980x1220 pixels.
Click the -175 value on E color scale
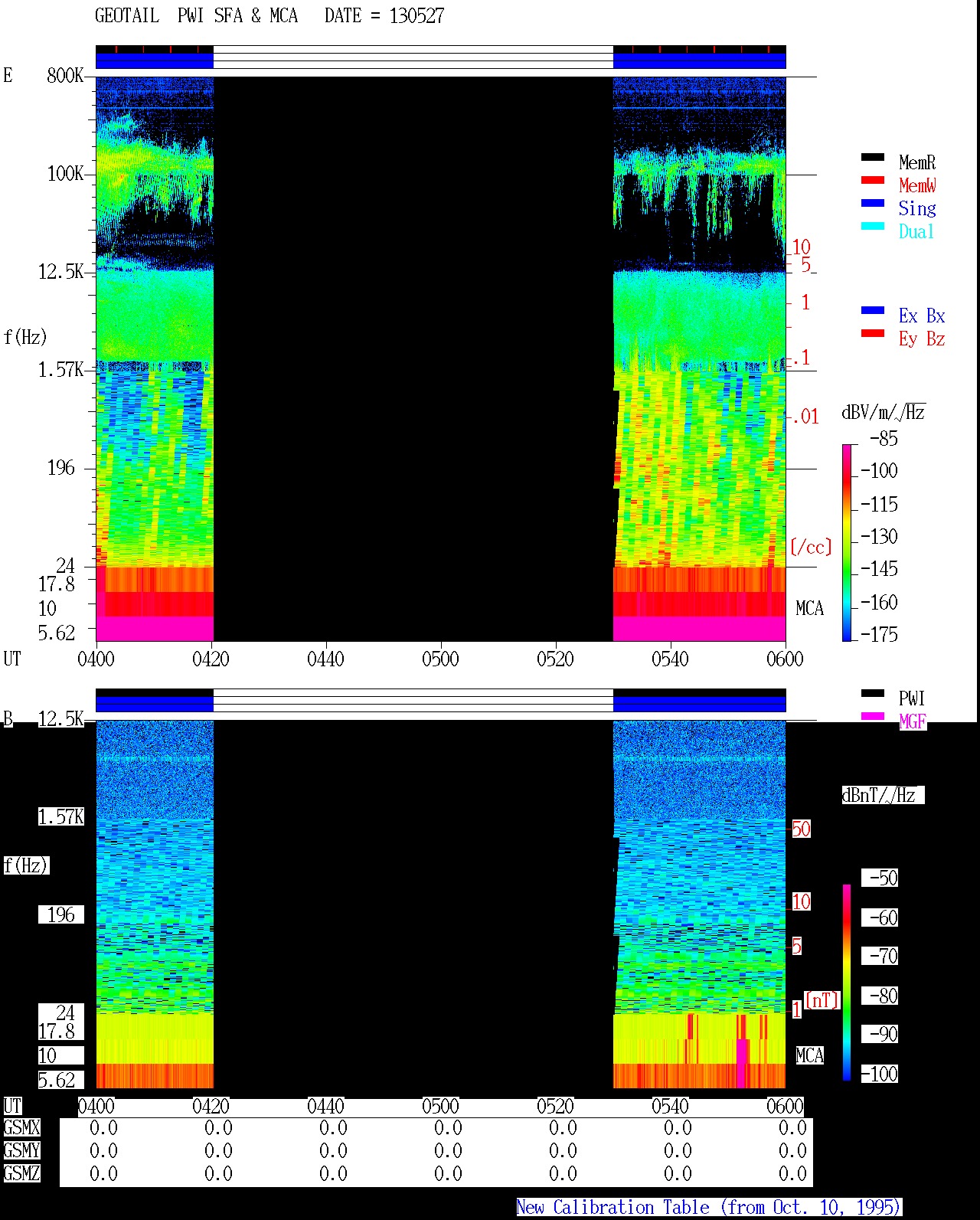(880, 635)
